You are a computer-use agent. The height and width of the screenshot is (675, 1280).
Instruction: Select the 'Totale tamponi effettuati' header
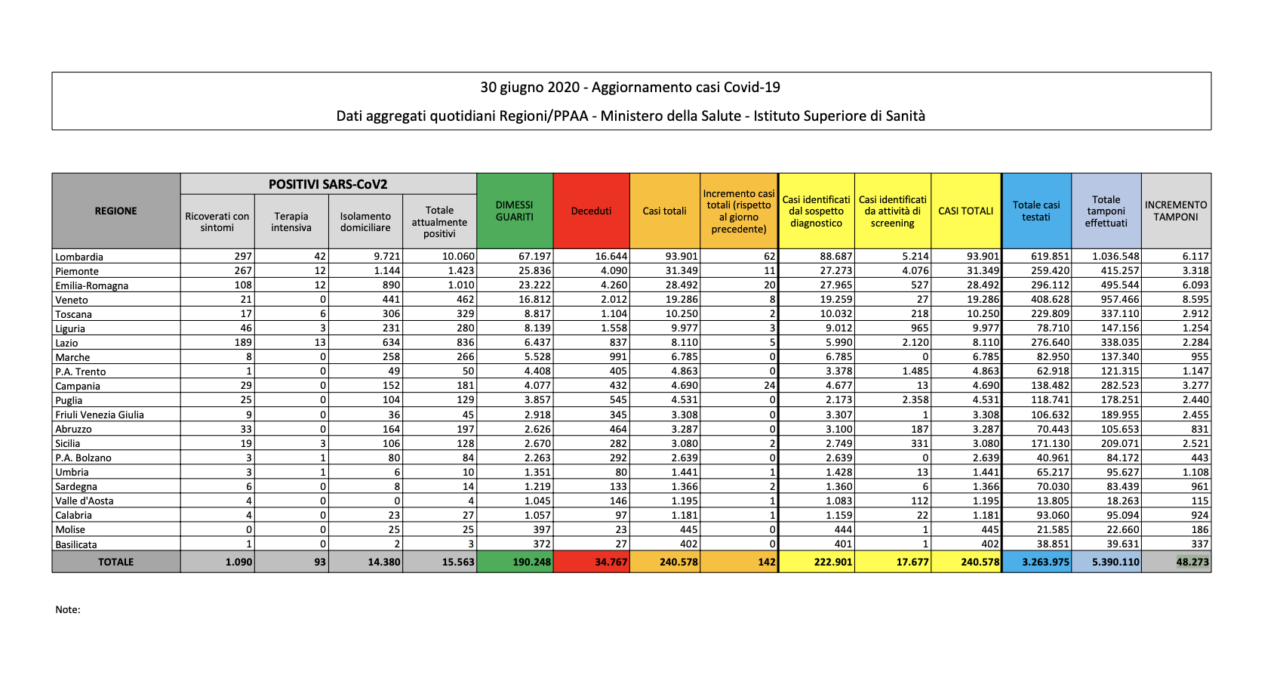[x=1106, y=211]
